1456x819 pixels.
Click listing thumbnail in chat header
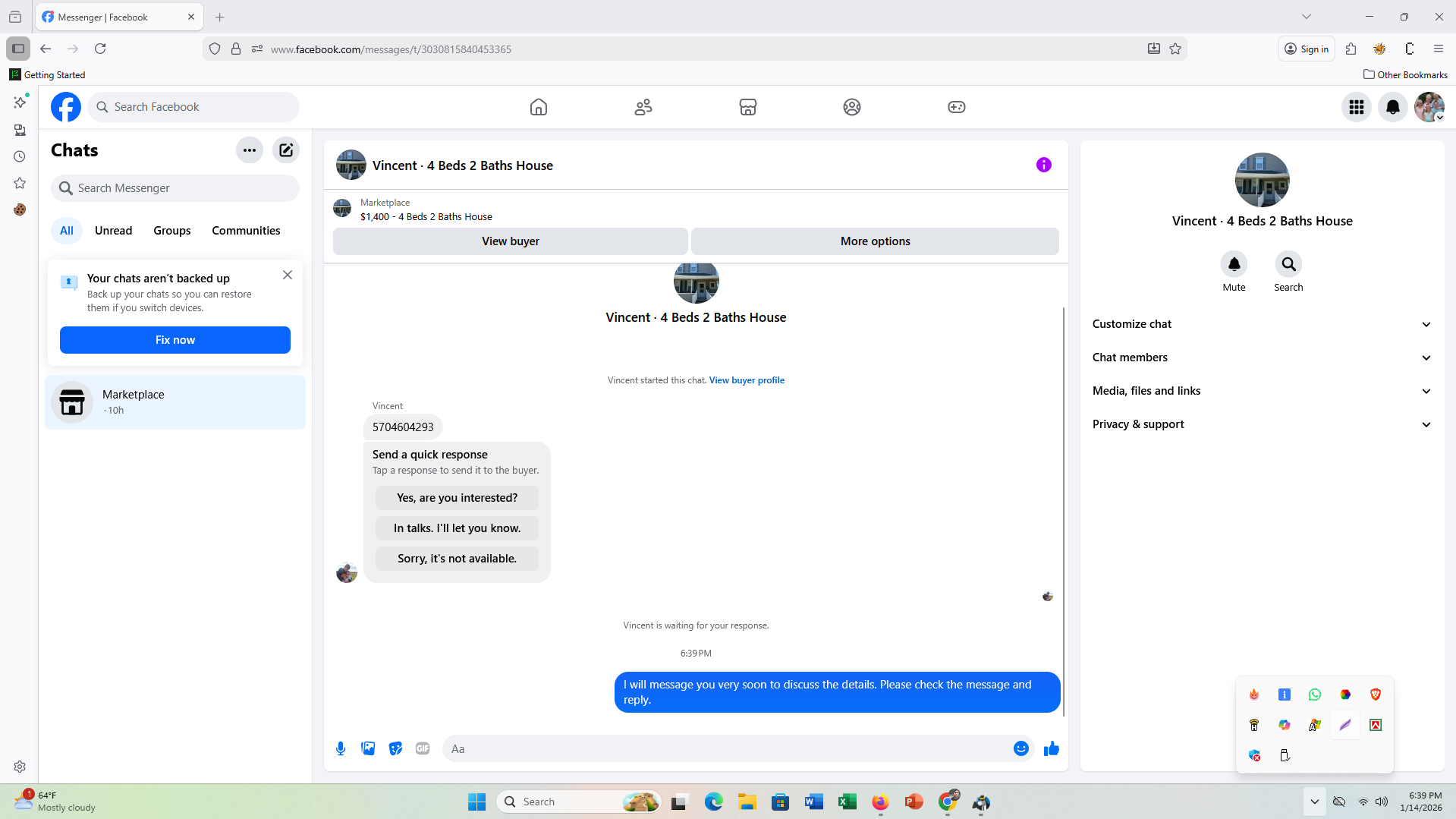pyautogui.click(x=351, y=165)
